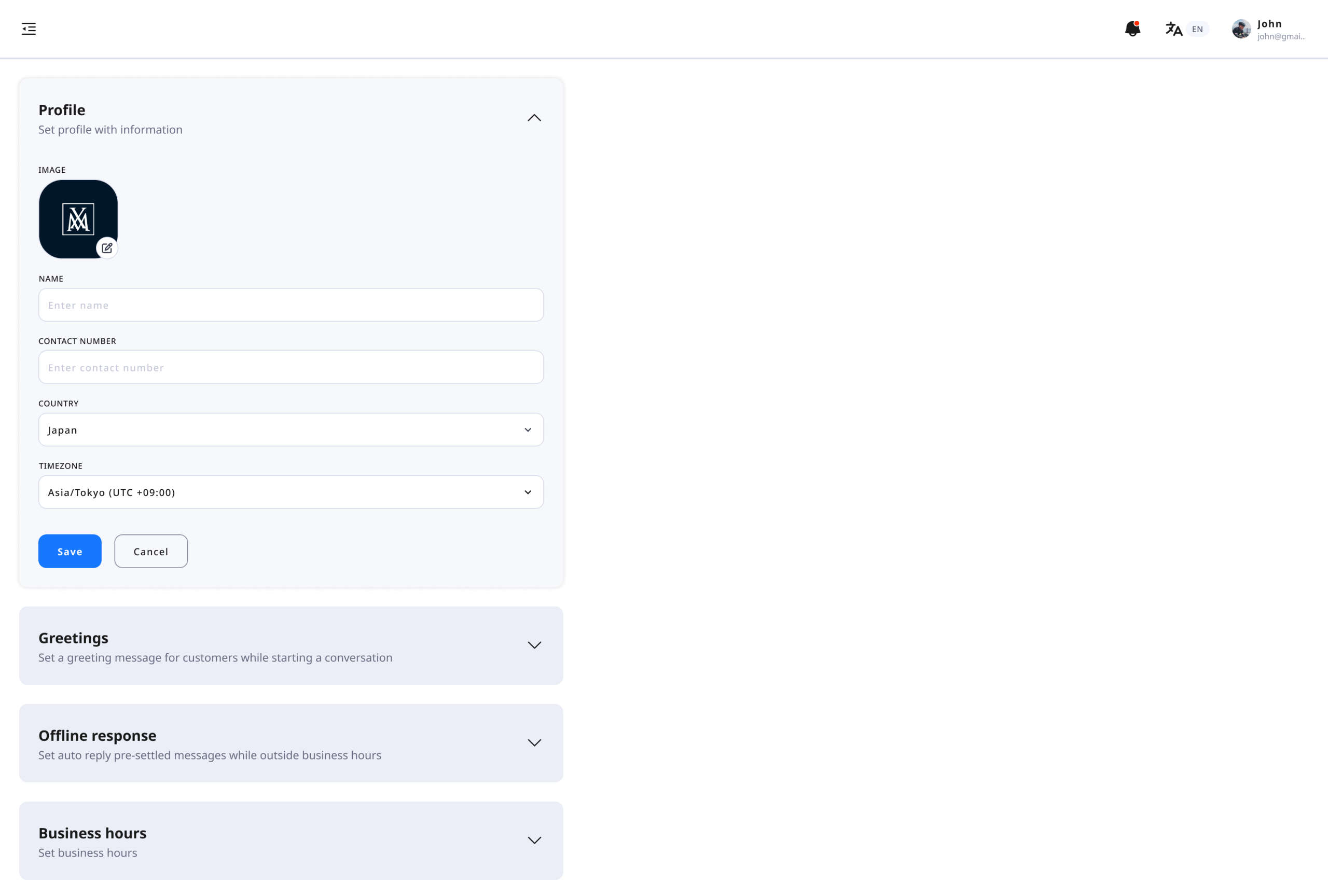Click the sidebar collapse menu icon
This screenshot has width=1328, height=896.
tap(29, 29)
